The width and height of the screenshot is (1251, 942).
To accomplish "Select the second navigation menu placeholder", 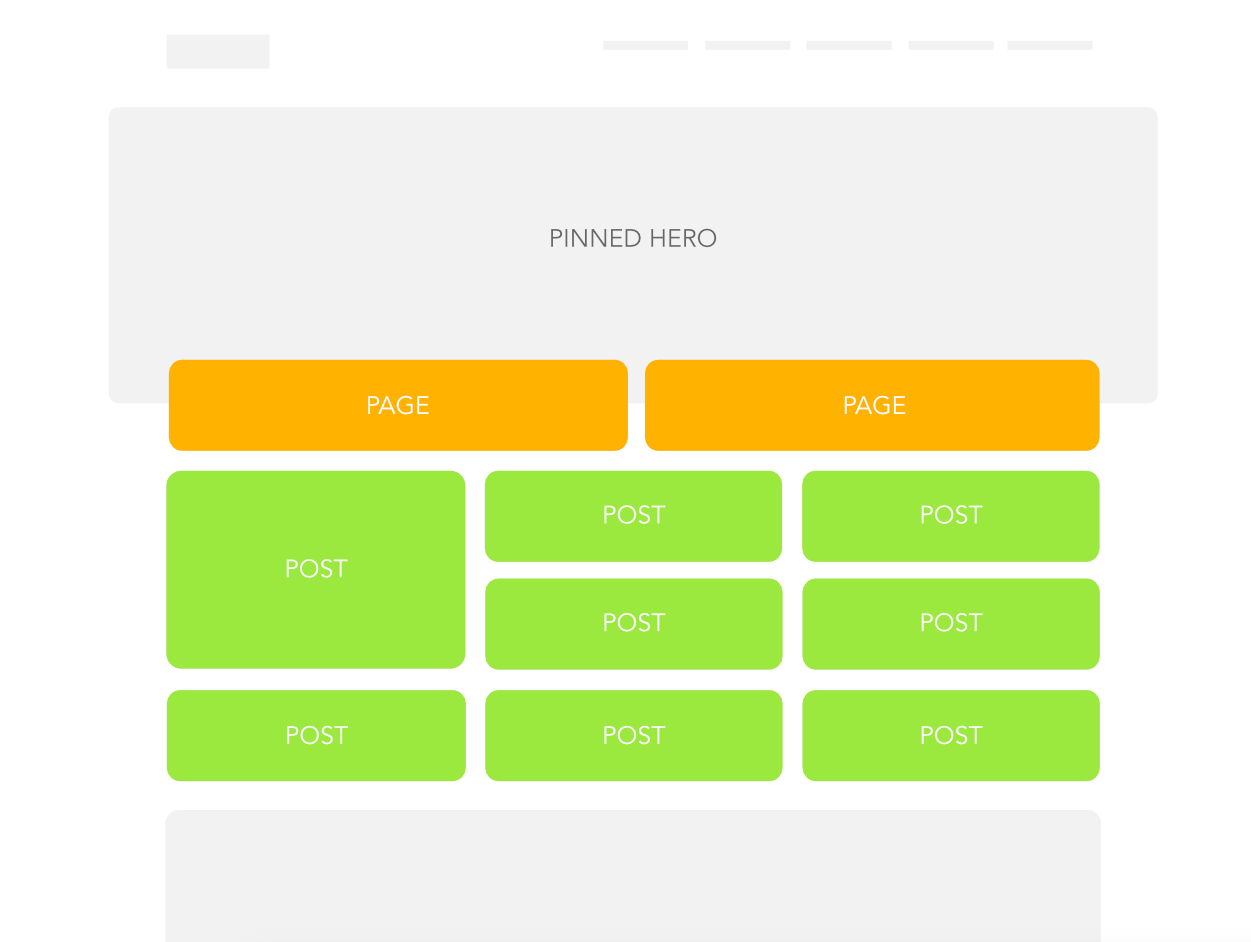I will pos(747,45).
